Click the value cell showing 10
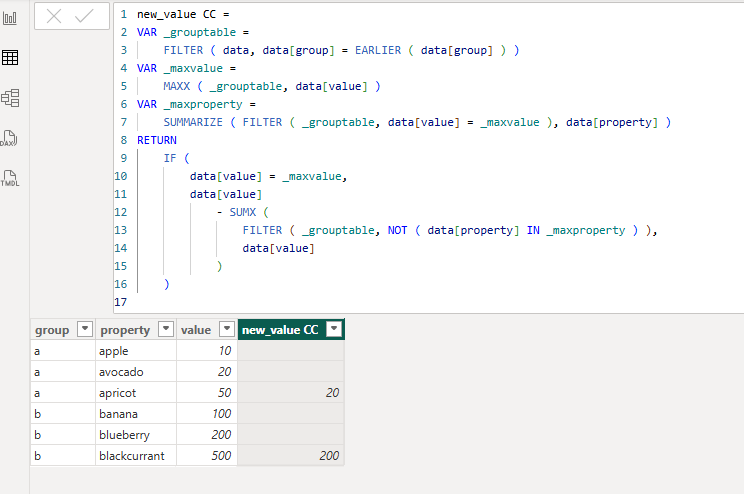Screen dimensions: 744x494 coord(207,351)
